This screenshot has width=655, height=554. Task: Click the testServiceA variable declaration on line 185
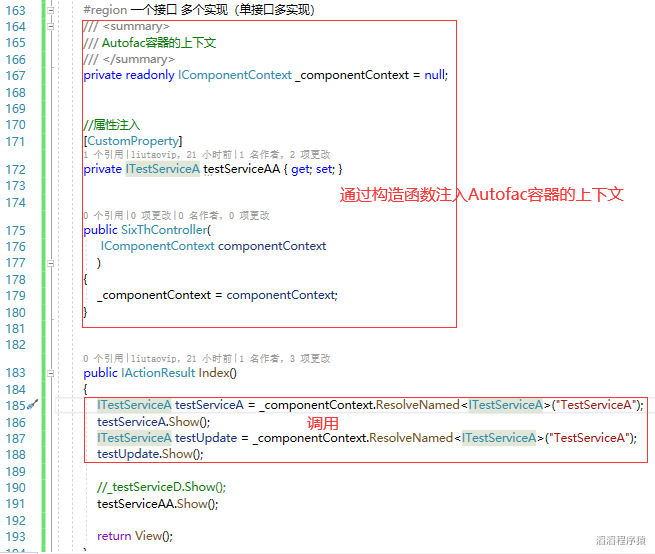(x=209, y=405)
